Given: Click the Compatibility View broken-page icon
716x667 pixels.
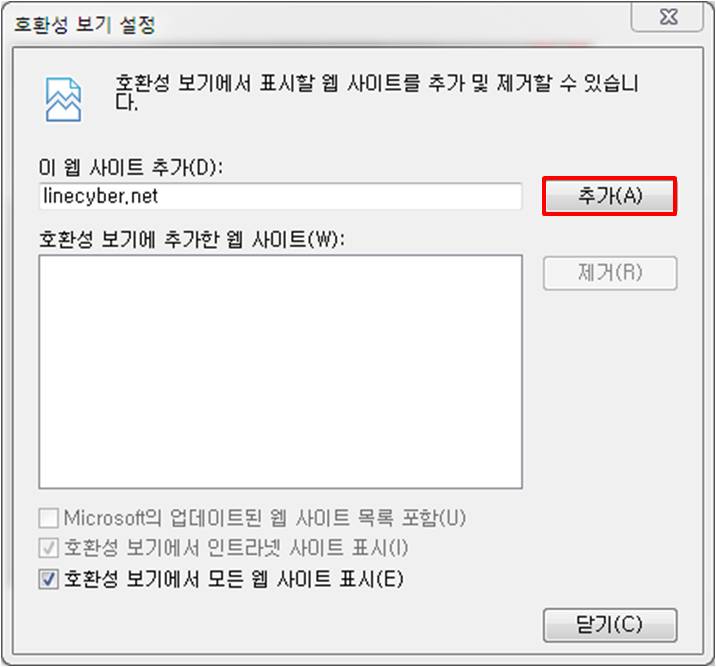Looking at the screenshot, I should click(63, 100).
